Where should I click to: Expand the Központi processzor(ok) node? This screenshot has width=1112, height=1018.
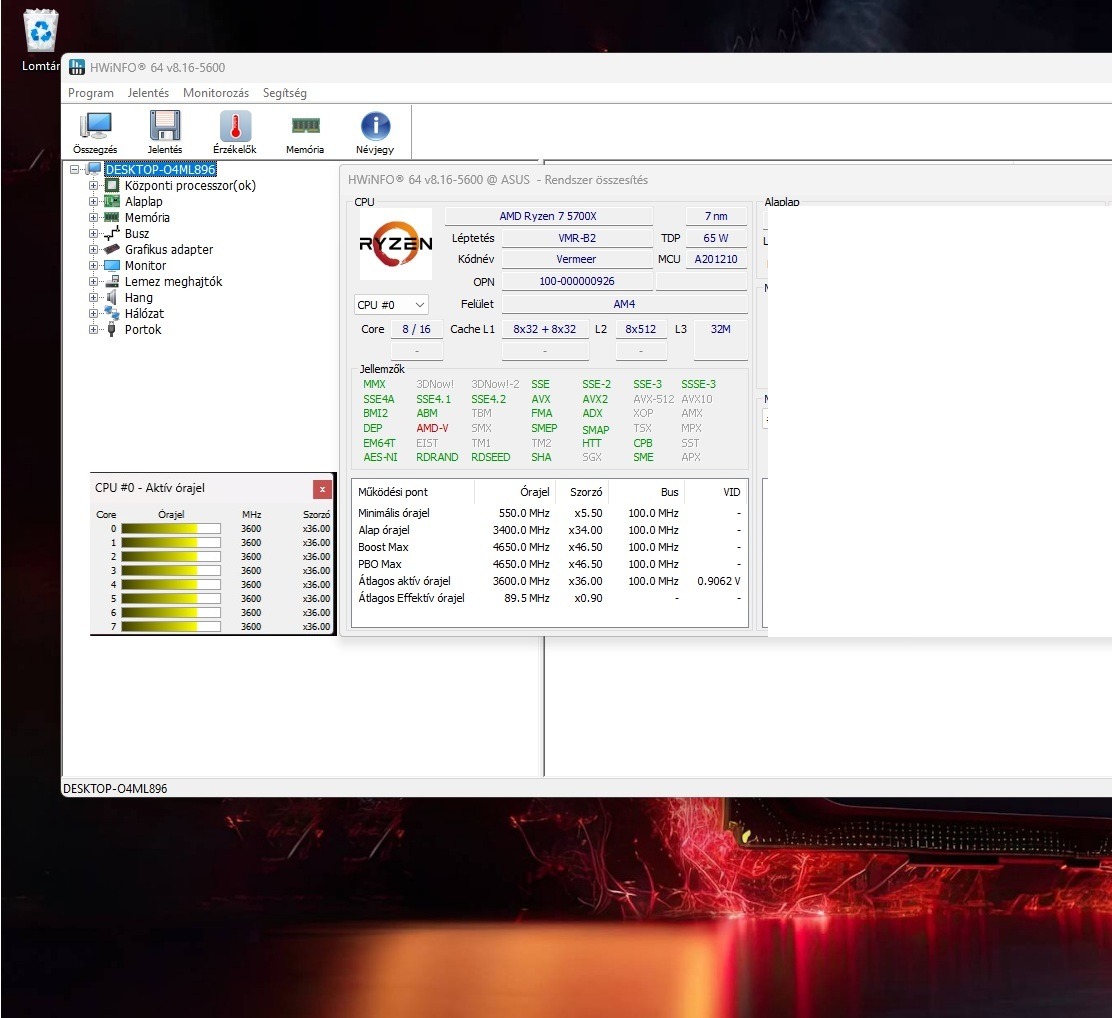pos(93,185)
